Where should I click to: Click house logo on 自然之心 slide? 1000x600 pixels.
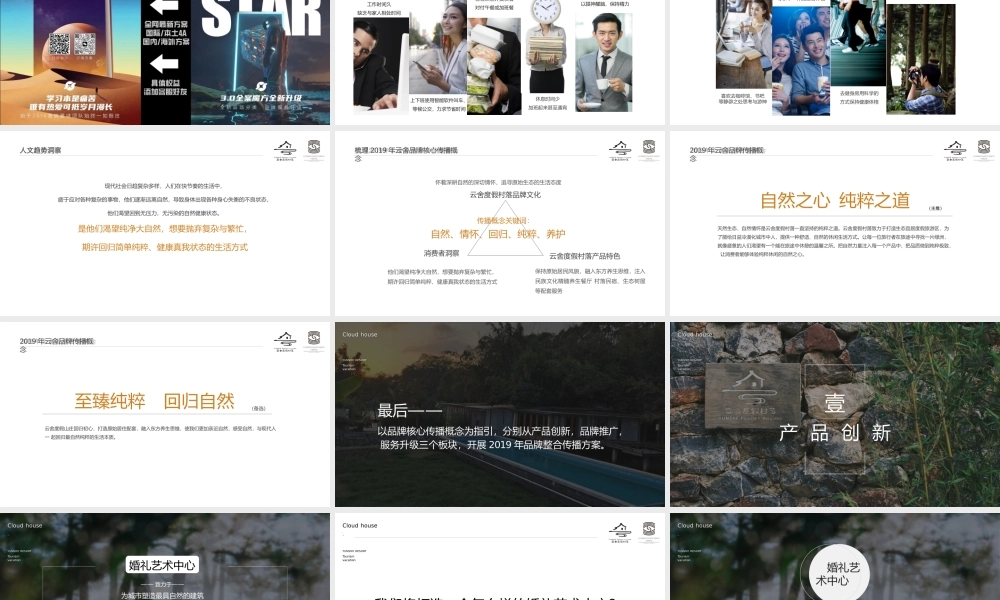(955, 149)
